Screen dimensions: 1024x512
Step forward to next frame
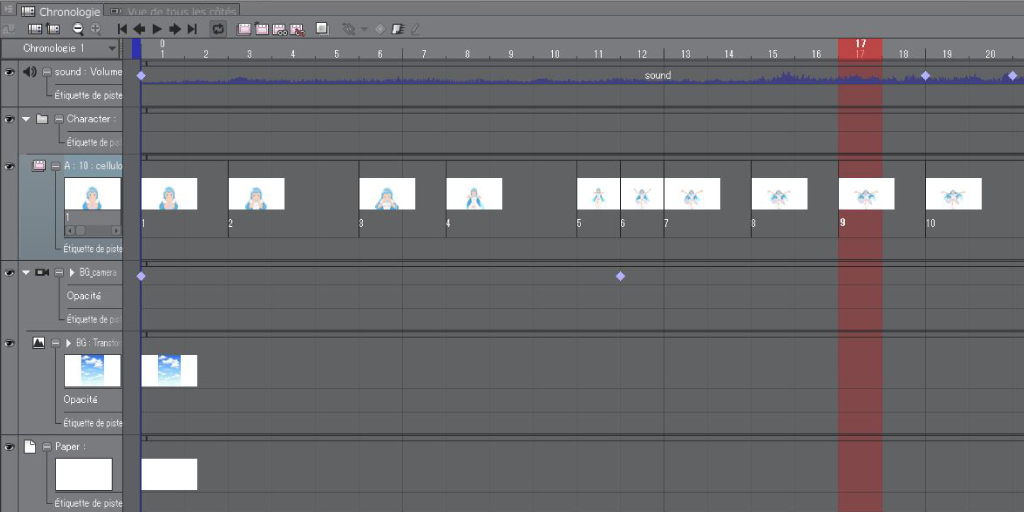(175, 29)
